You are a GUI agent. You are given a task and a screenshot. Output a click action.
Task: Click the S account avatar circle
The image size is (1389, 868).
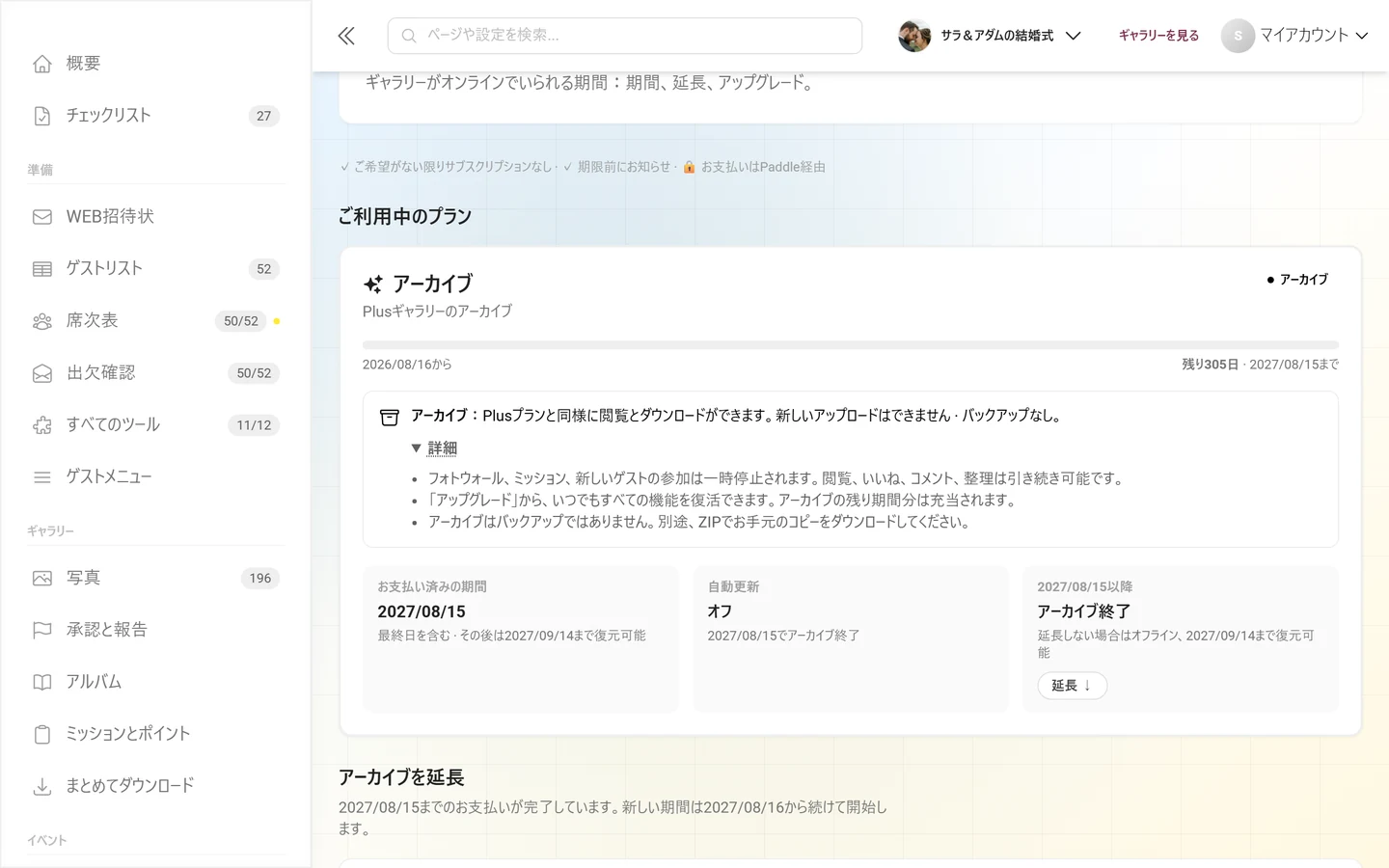1238,36
